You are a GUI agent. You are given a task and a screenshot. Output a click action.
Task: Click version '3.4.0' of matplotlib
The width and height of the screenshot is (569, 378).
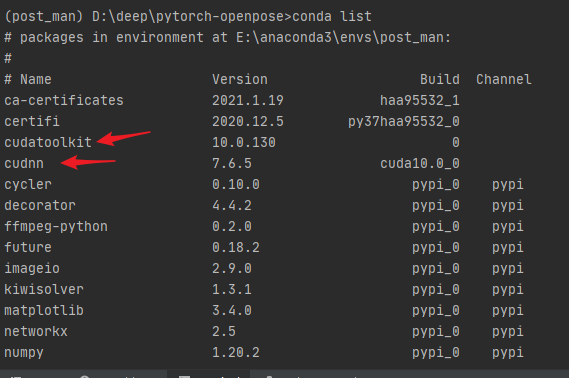[232, 311]
